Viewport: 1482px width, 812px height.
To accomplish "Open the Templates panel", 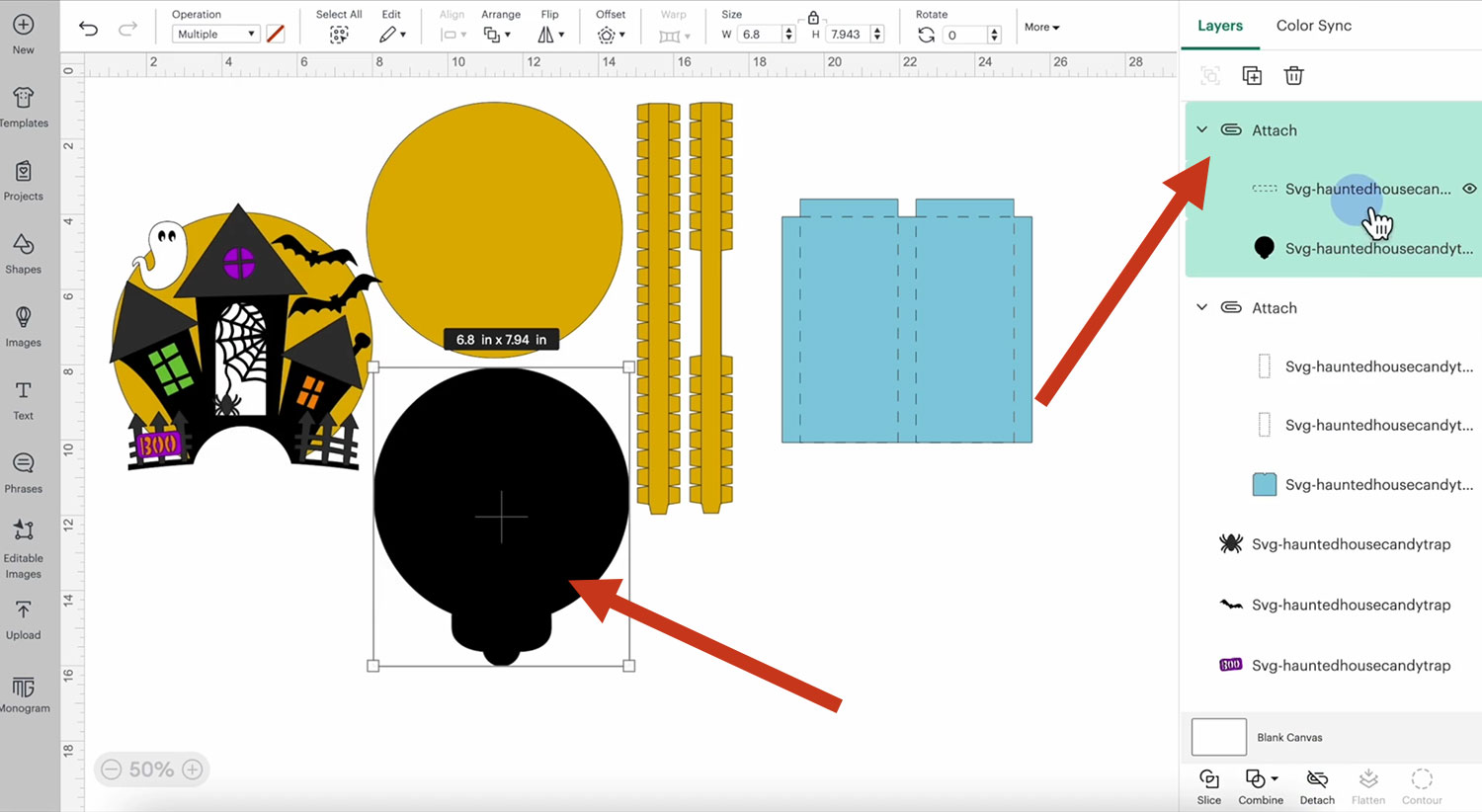I will pos(24,107).
